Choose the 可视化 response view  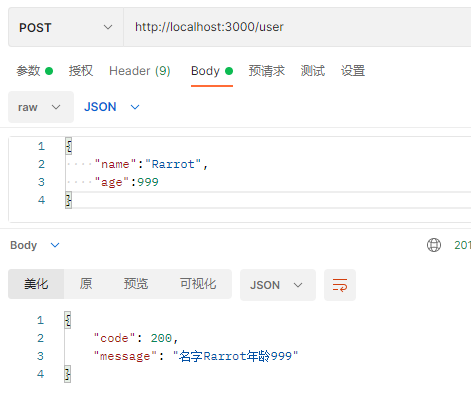pyautogui.click(x=198, y=284)
